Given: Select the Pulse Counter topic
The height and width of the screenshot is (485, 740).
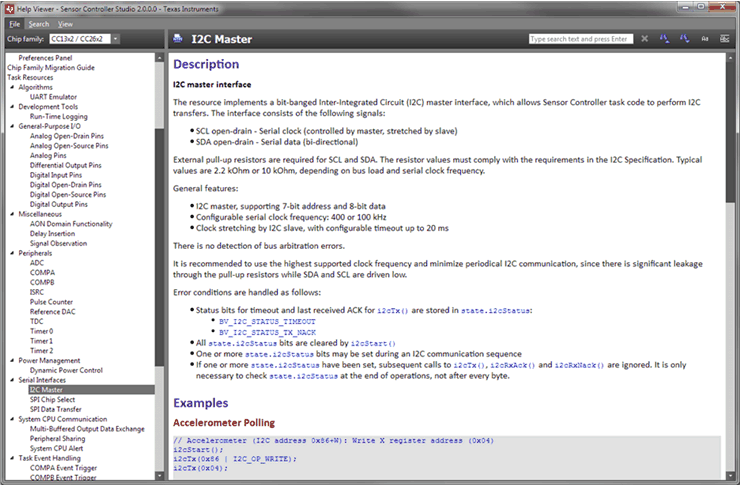Looking at the screenshot, I should tap(51, 302).
